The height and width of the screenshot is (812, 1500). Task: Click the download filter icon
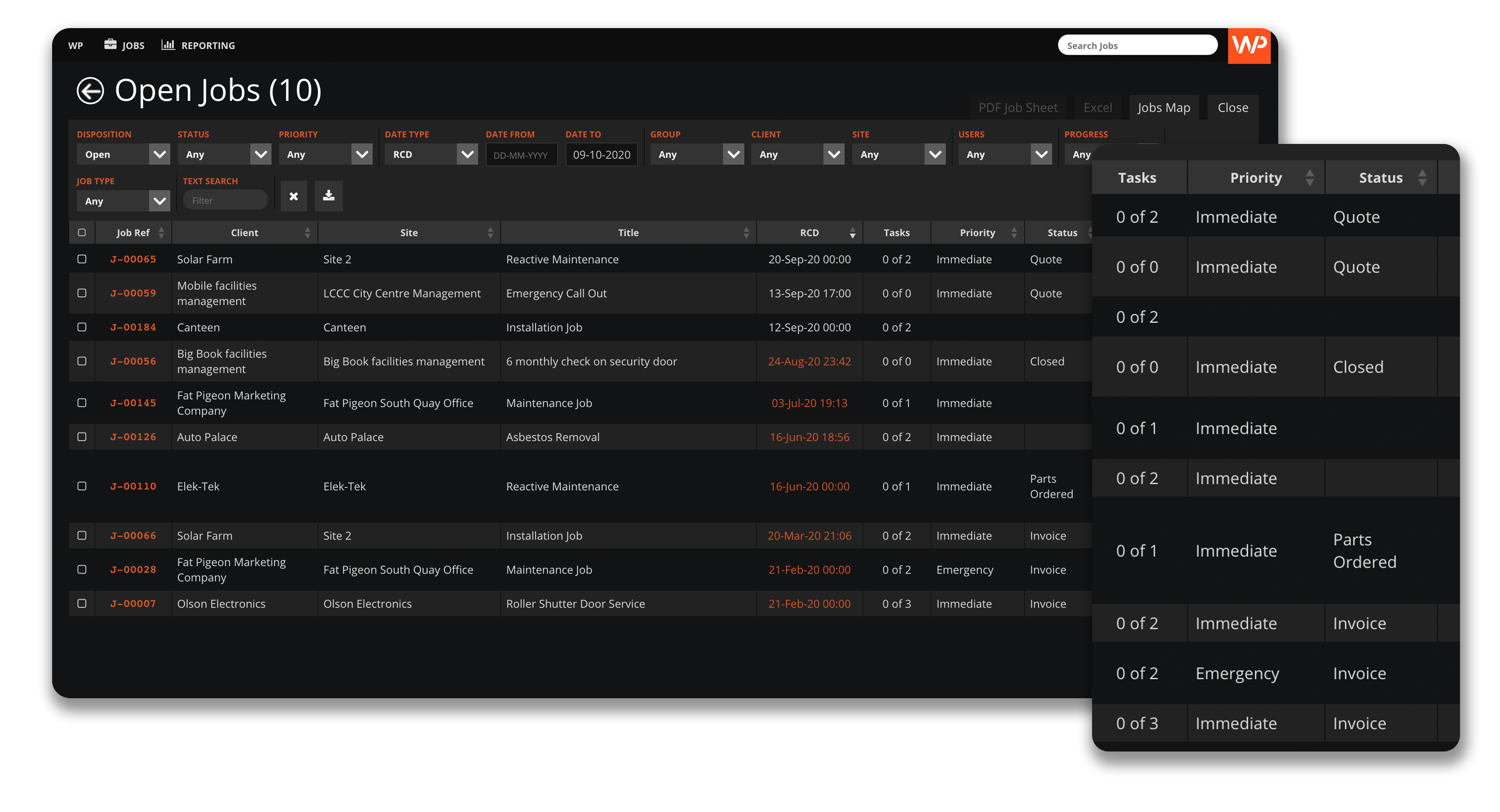[x=328, y=196]
